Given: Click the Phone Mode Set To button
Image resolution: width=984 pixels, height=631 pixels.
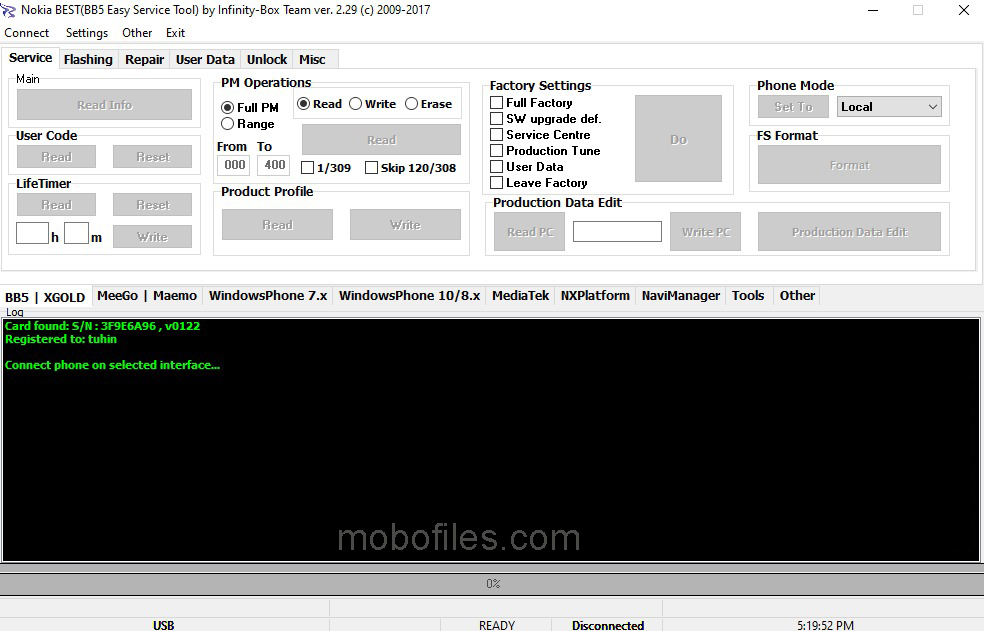Looking at the screenshot, I should [x=793, y=107].
